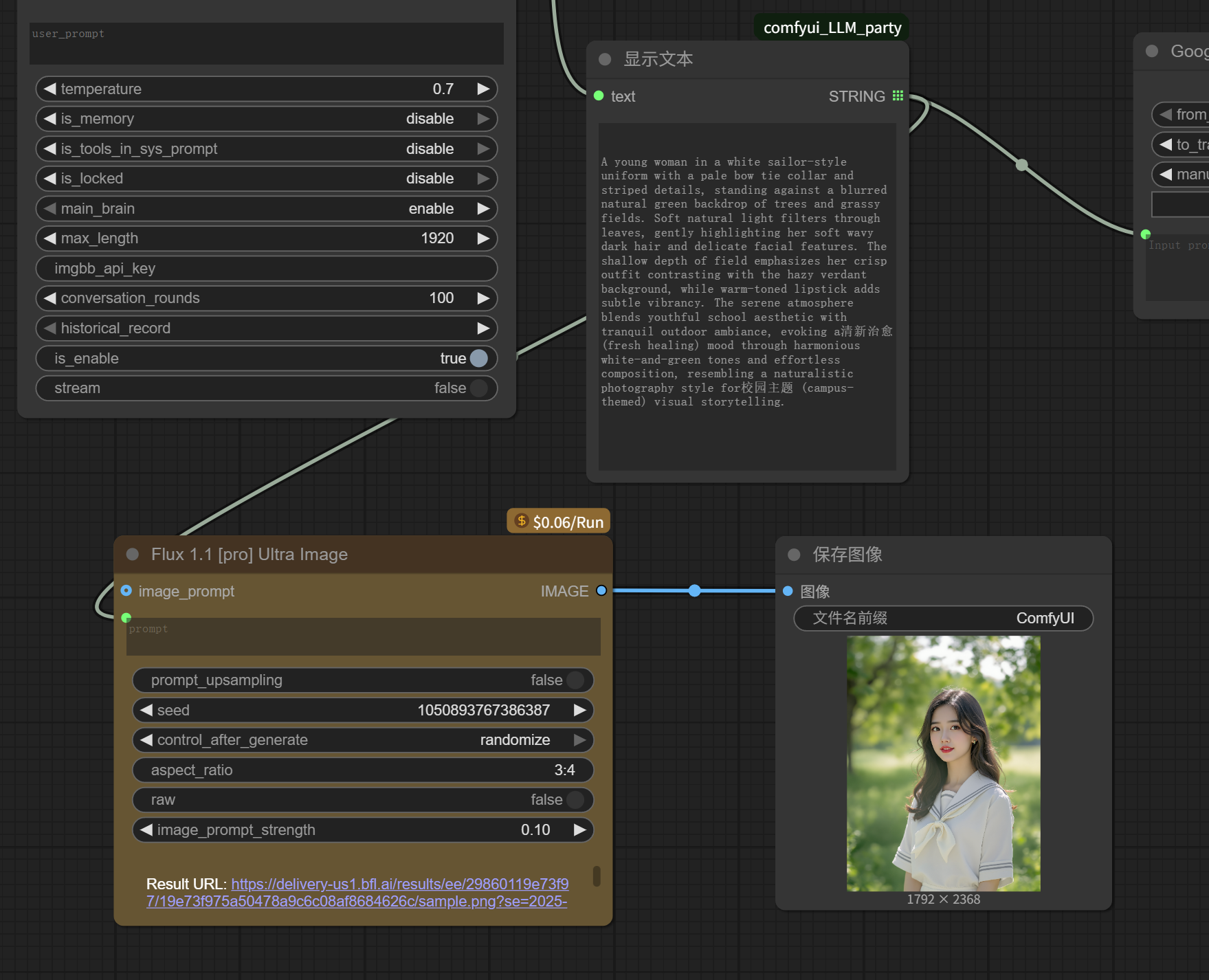The height and width of the screenshot is (980, 1209).
Task: Click the collapse dot on the Flux 1.1 node
Action: coord(133,555)
